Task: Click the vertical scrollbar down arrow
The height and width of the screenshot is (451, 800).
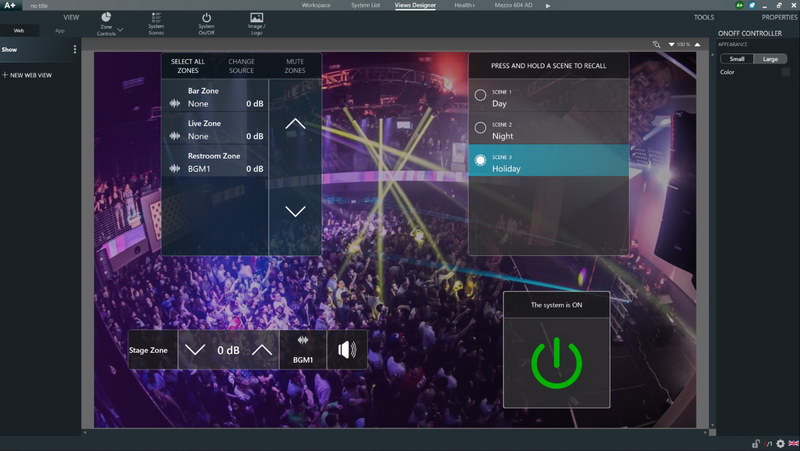Action: coord(712,425)
